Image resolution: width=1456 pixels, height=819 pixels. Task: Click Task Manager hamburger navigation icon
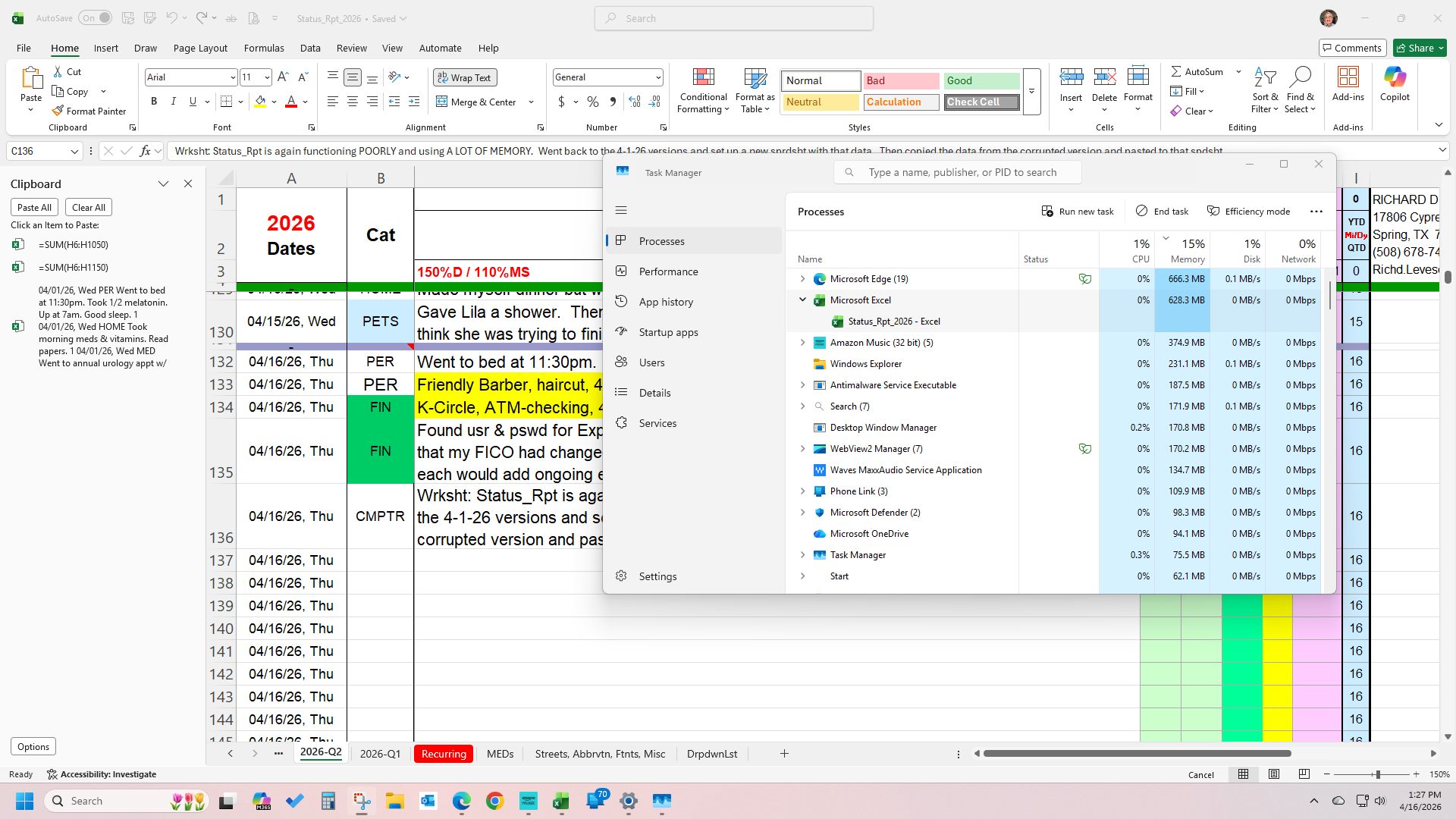click(621, 210)
